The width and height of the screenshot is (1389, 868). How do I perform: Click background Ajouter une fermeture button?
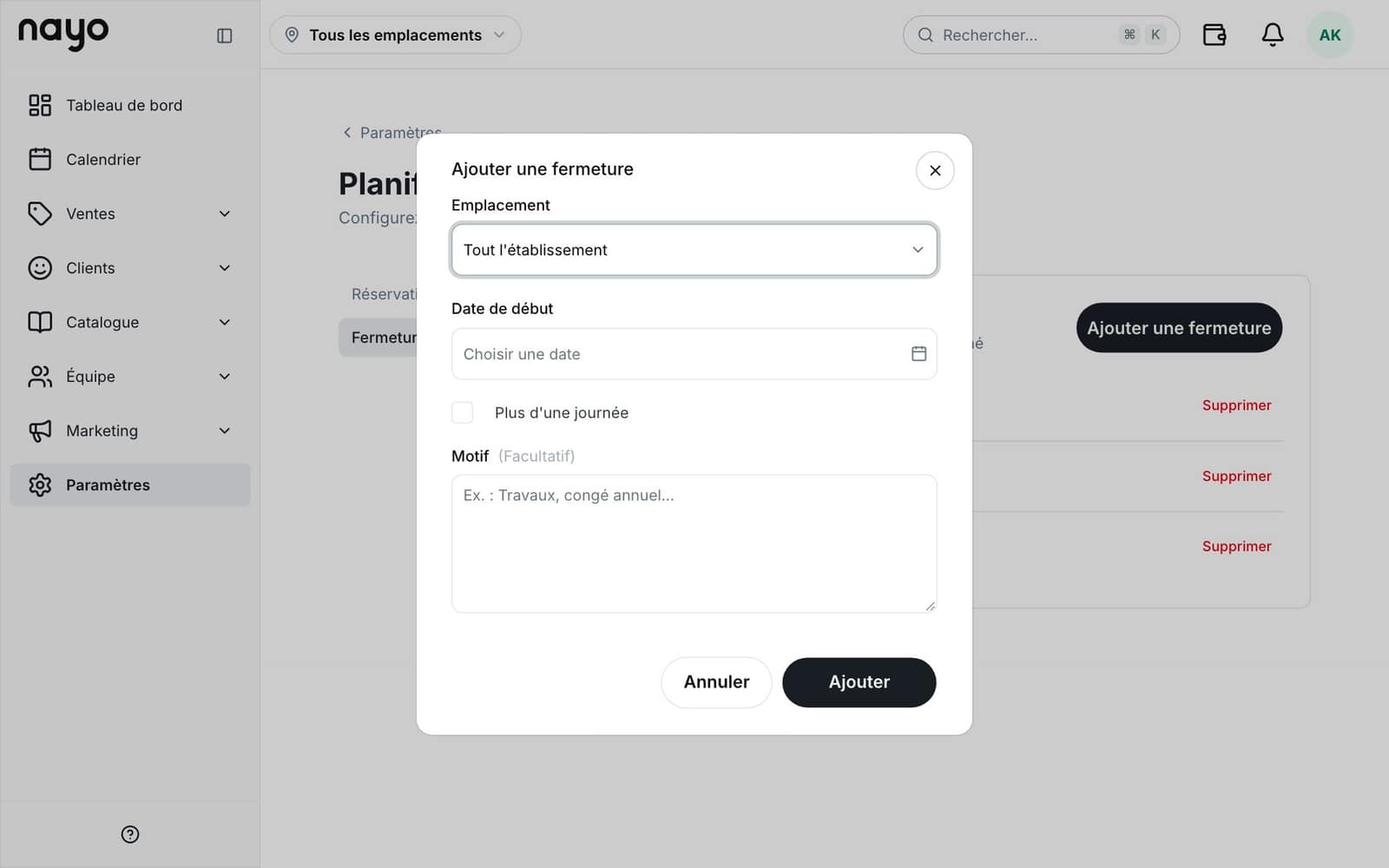[x=1179, y=328]
